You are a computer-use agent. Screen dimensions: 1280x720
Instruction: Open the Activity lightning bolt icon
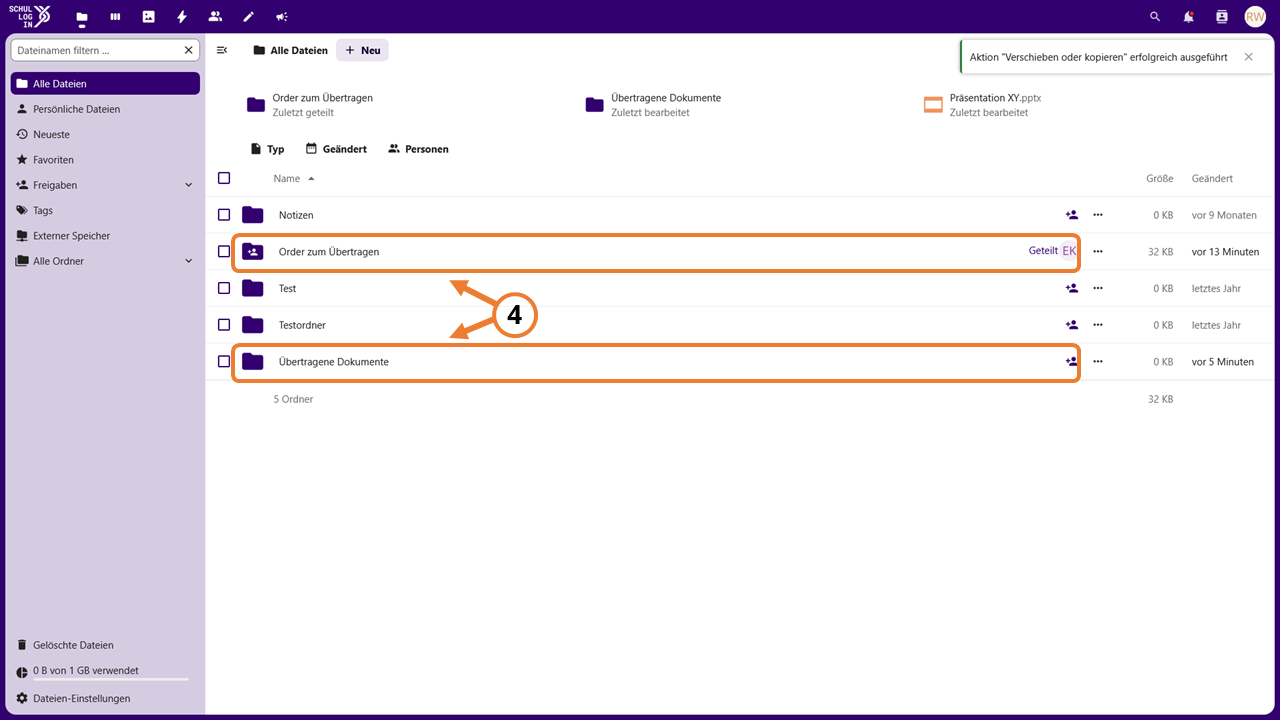point(181,17)
